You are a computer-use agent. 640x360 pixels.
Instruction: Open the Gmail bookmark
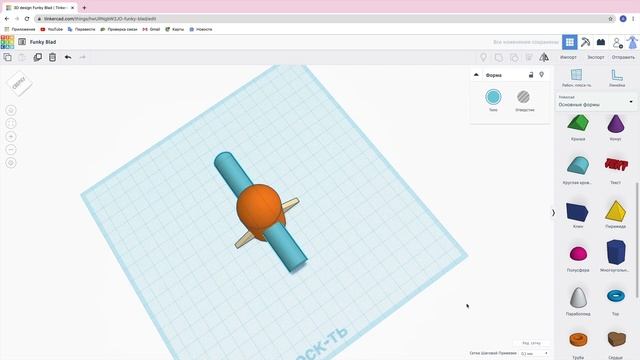151,29
